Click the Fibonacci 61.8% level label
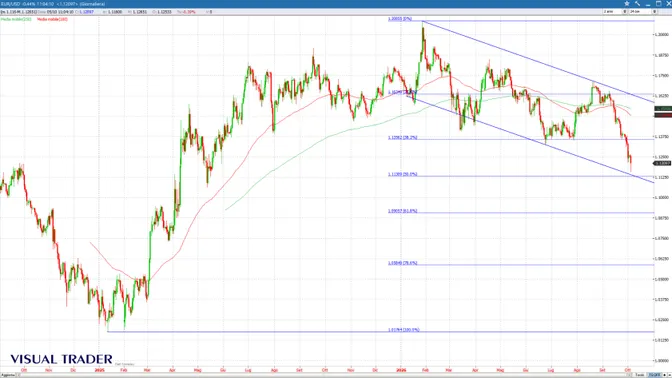The height and width of the screenshot is (378, 672). coord(402,211)
